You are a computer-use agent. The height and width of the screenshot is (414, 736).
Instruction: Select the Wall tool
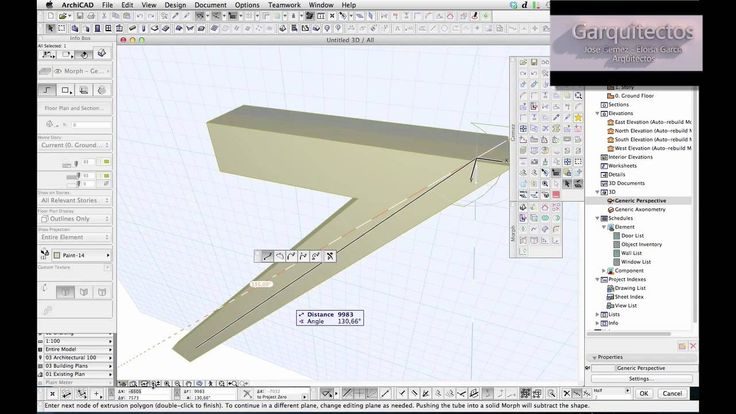75,28
